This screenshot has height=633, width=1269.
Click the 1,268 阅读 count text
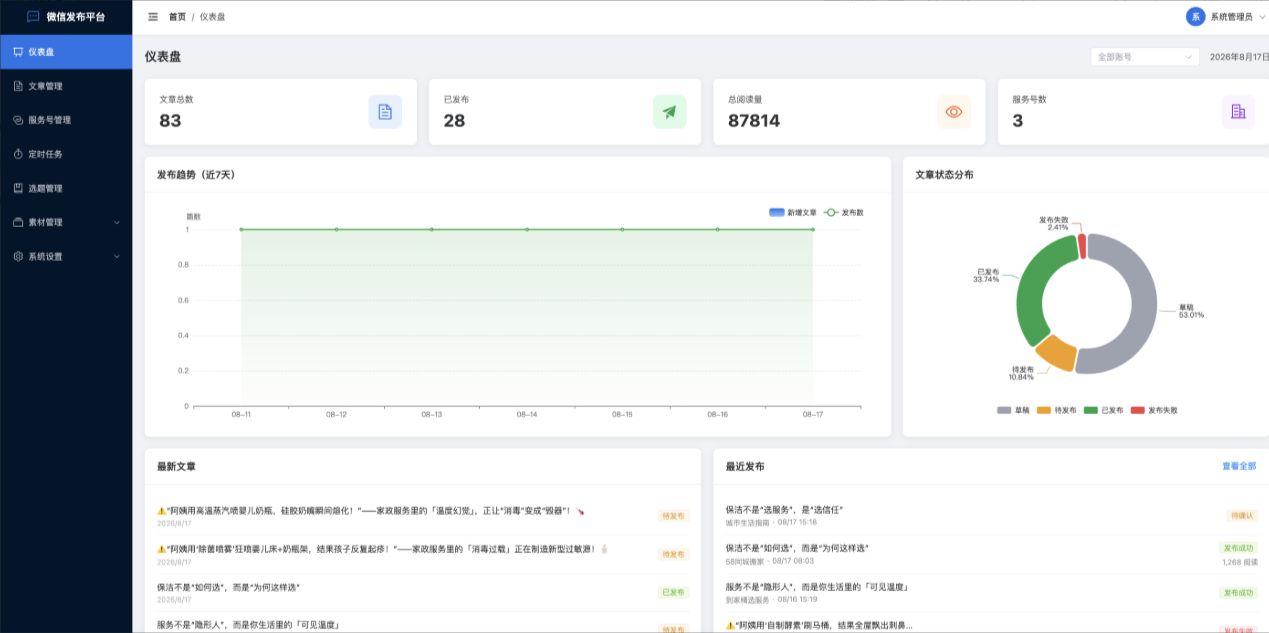[1238, 562]
